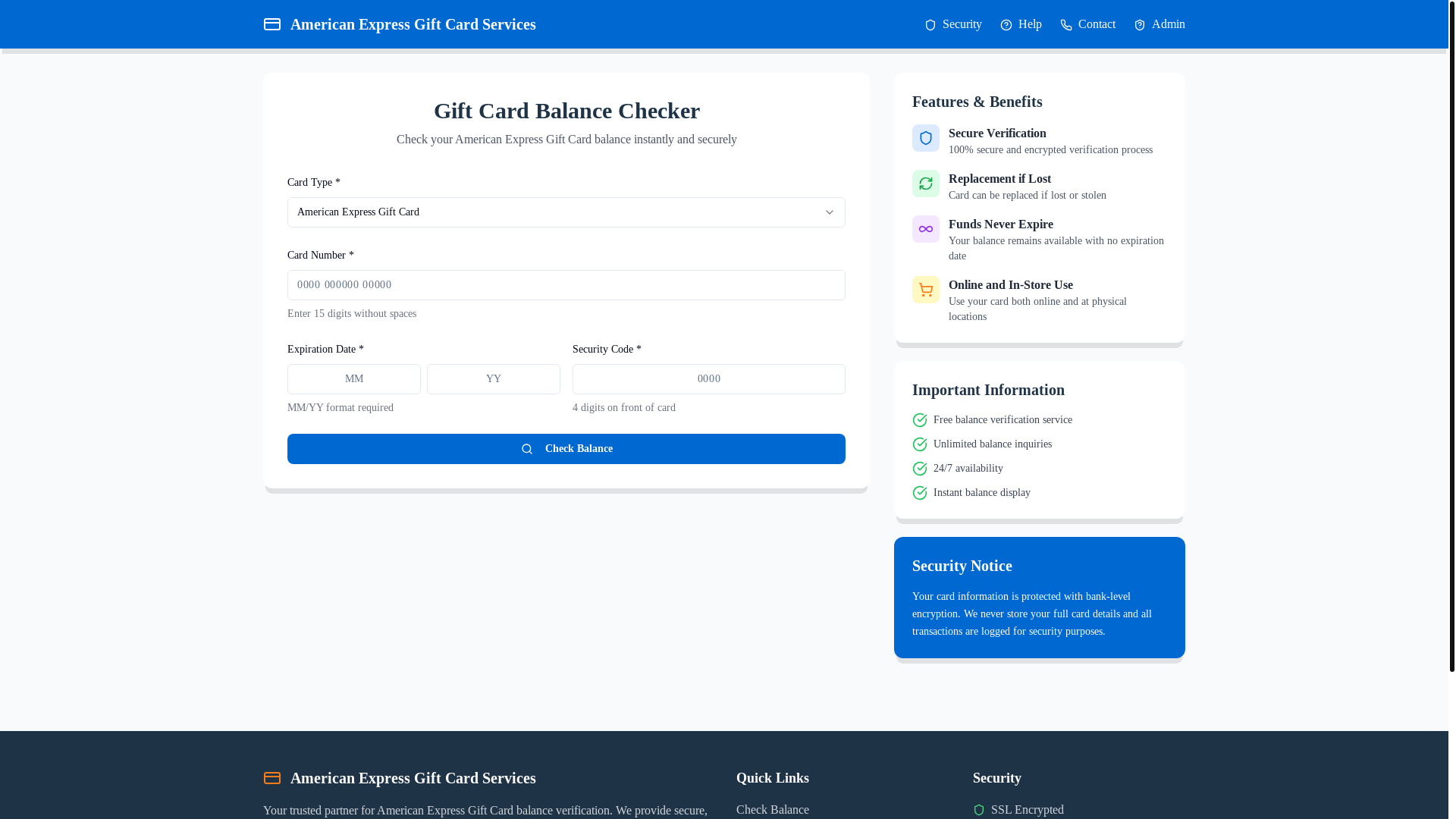1456x819 pixels.
Task: Open the Admin section
Action: pos(1159,24)
